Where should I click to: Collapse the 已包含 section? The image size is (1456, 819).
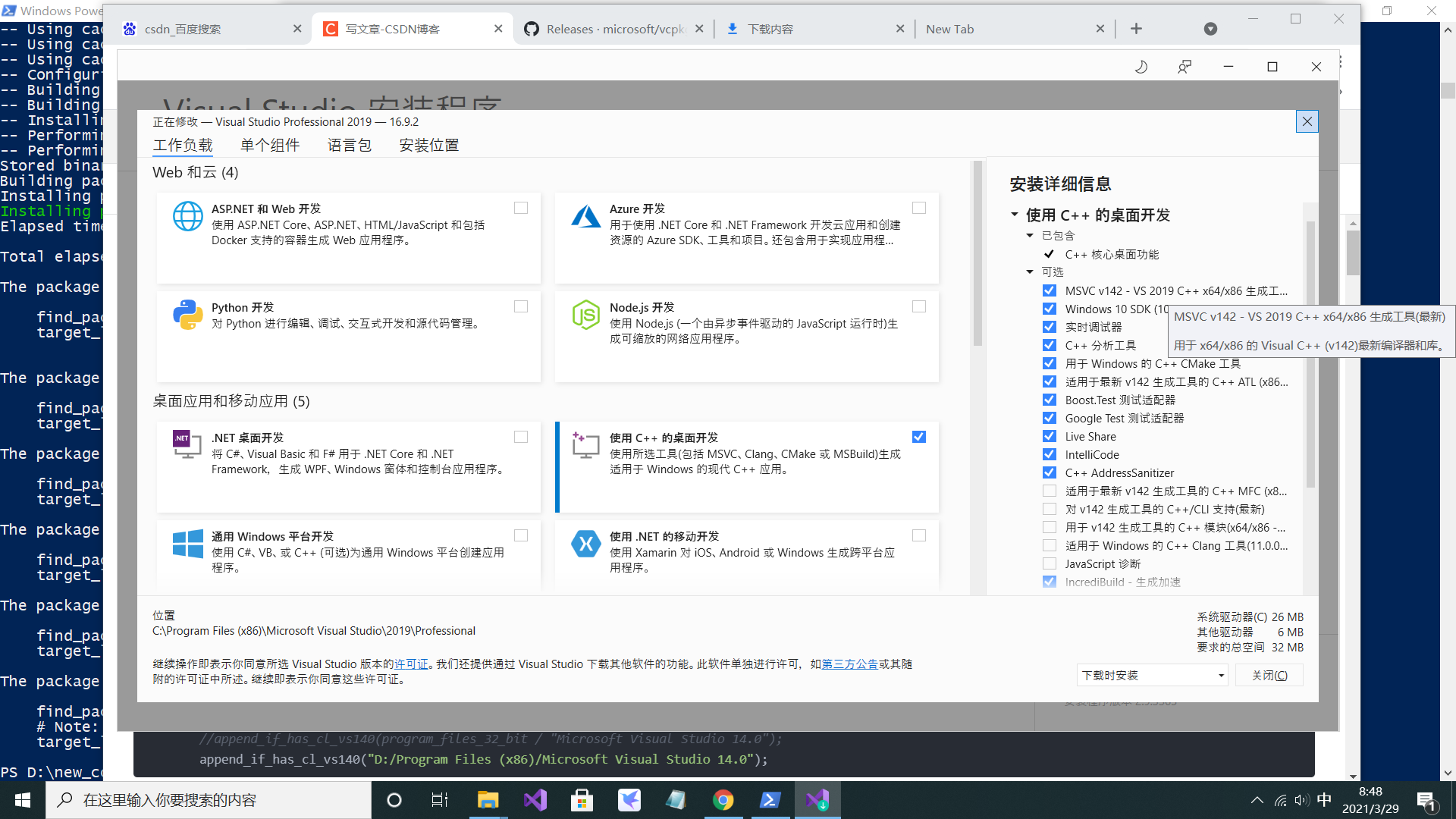(x=1030, y=235)
